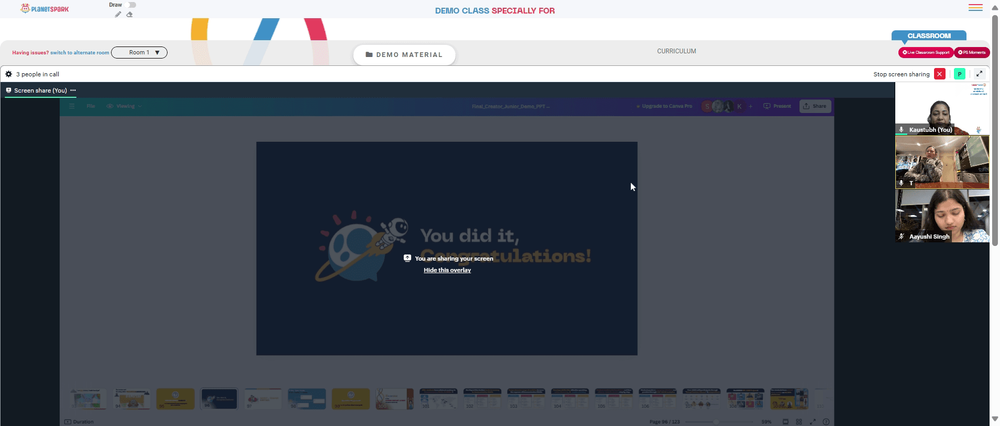Image resolution: width=1000 pixels, height=426 pixels.
Task: Click the 59% zoom value in Canva
Action: click(767, 422)
